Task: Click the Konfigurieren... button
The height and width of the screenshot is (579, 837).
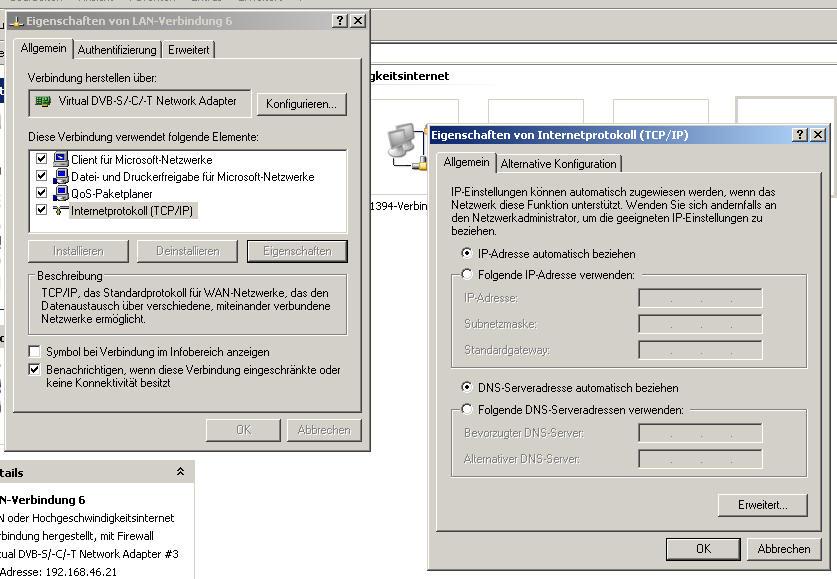Action: (x=301, y=104)
